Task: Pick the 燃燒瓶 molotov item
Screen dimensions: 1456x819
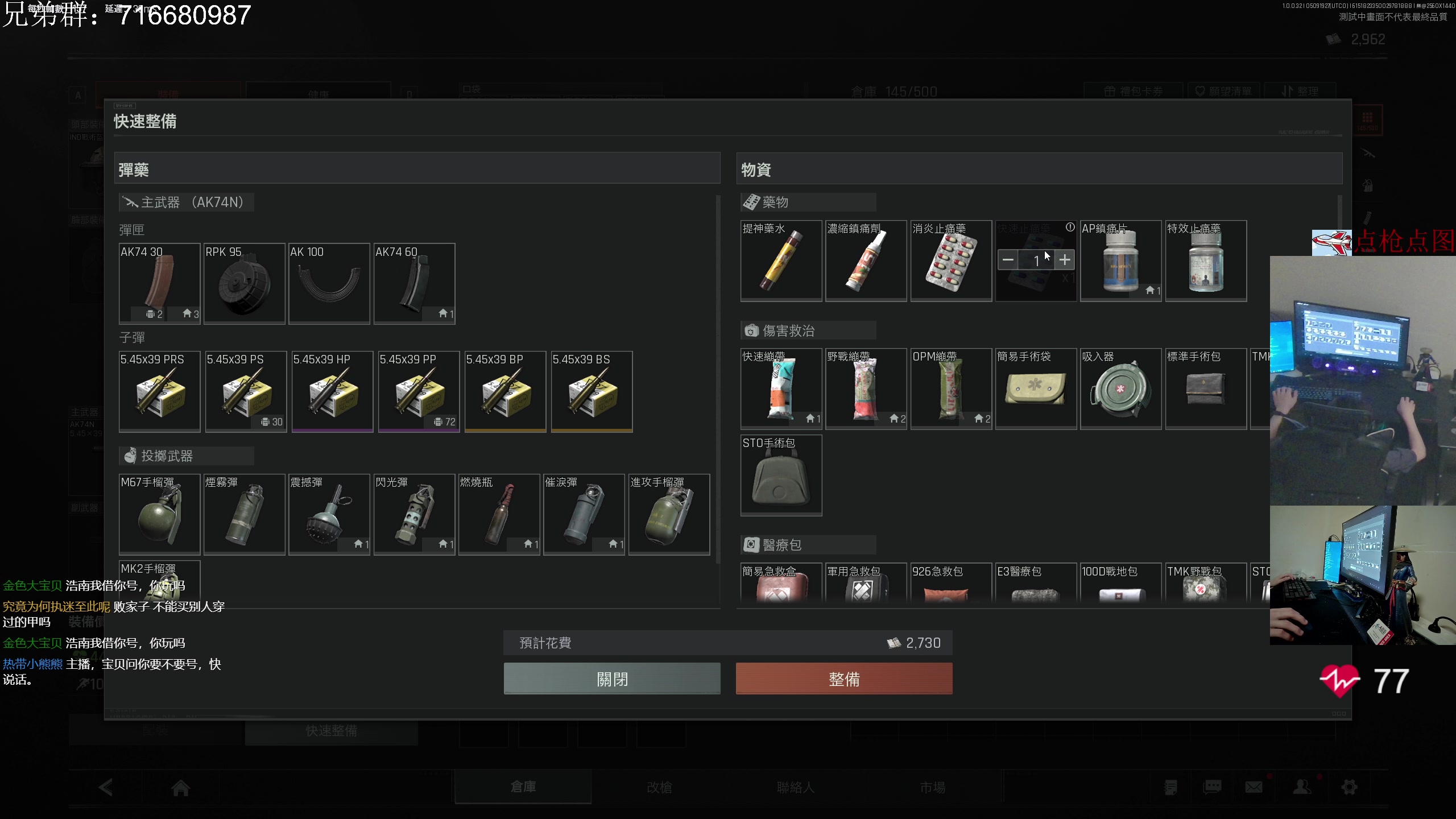Action: pos(499,514)
